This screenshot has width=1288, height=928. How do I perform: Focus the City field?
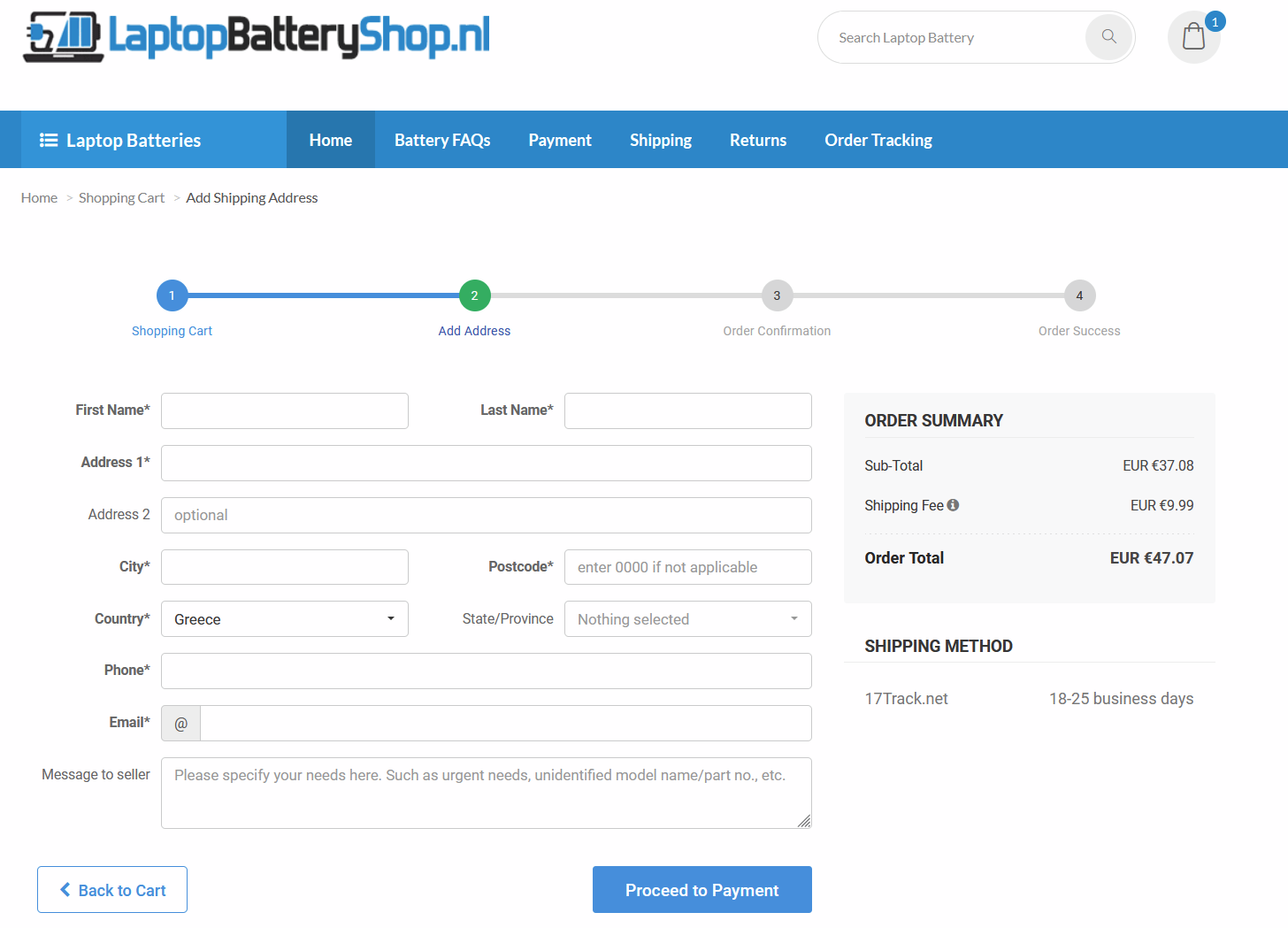tap(285, 567)
